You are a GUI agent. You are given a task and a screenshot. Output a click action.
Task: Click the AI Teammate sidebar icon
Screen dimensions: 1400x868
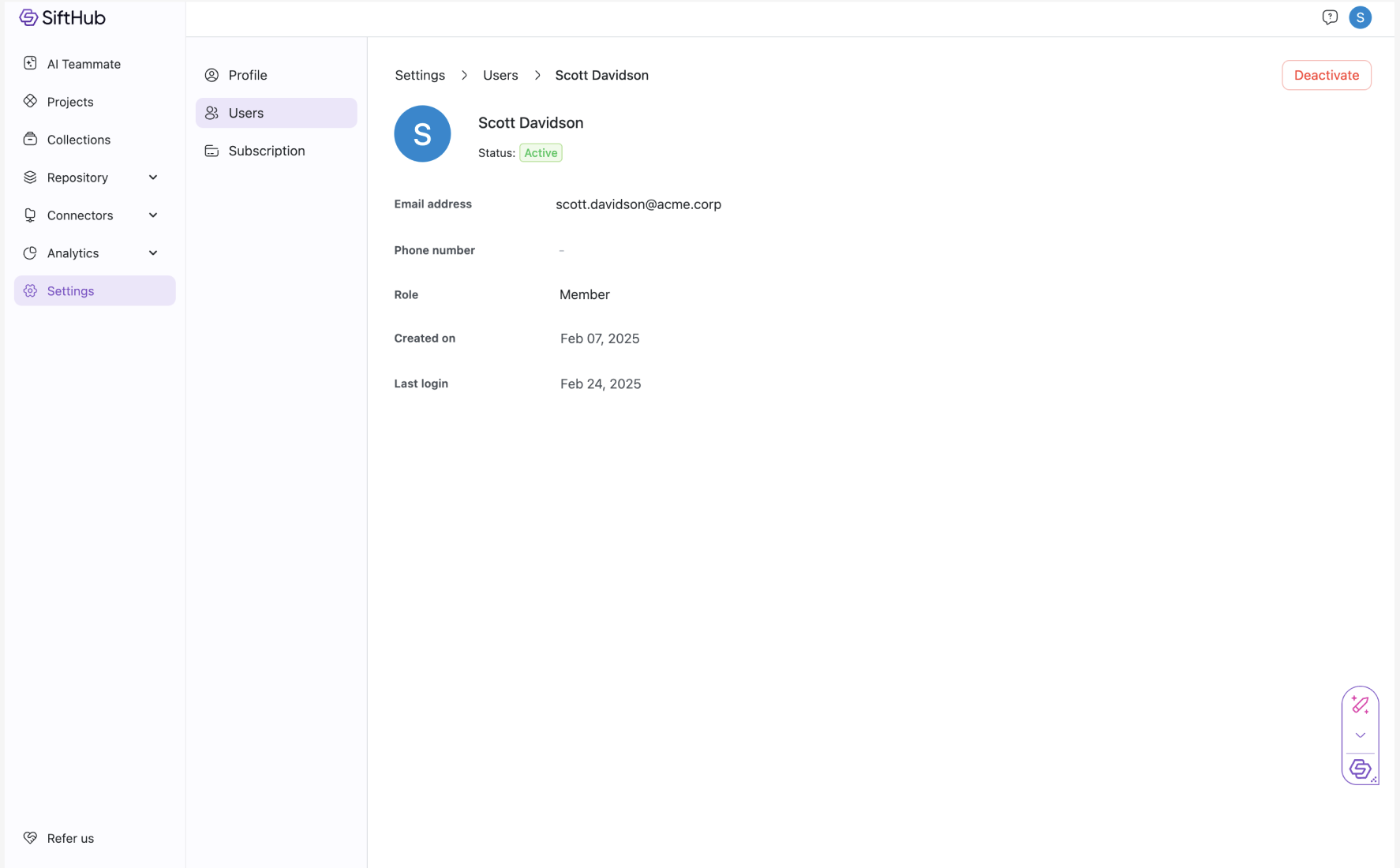[x=30, y=64]
